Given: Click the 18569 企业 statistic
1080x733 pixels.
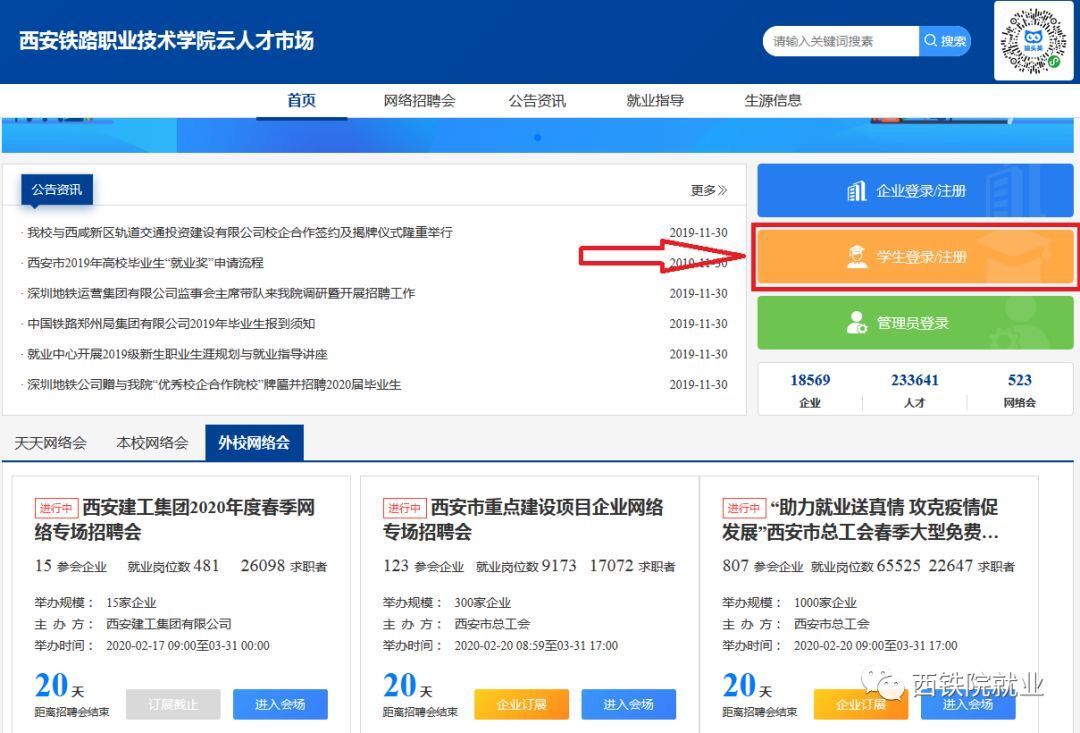Looking at the screenshot, I should coord(810,389).
